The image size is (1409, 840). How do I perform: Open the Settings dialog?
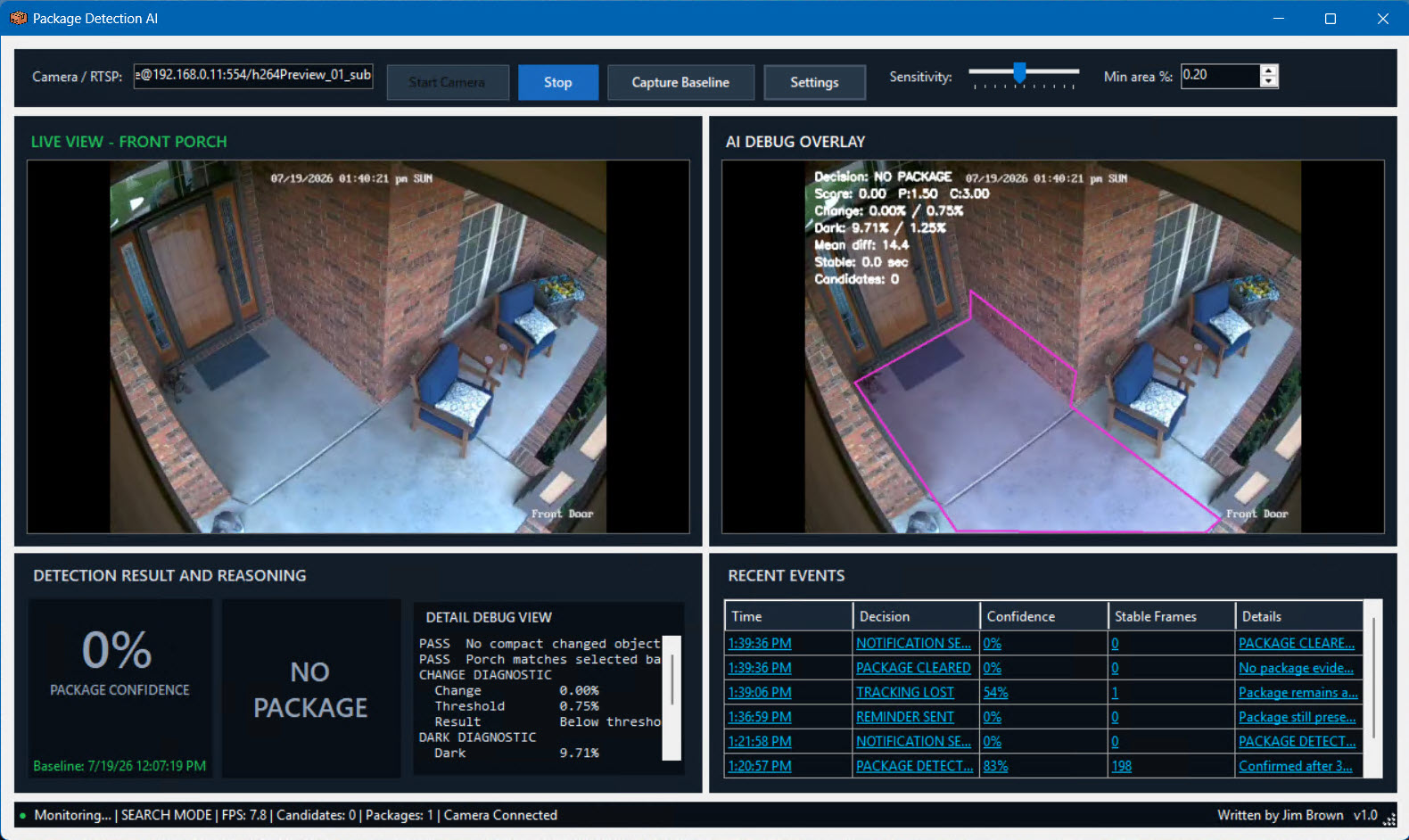[814, 82]
